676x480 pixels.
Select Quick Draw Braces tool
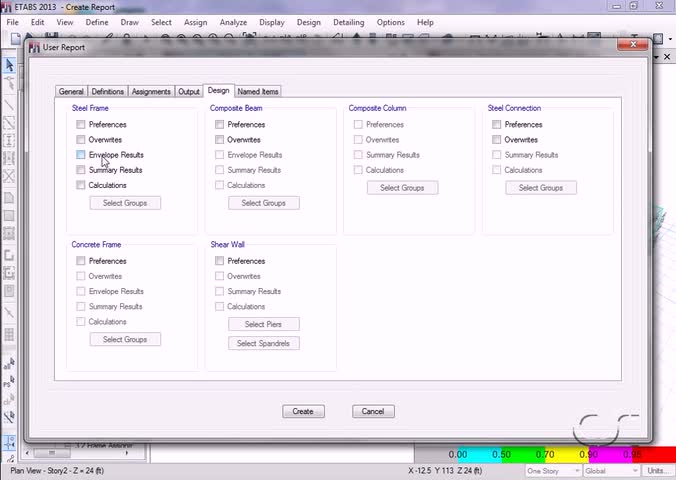click(9, 176)
